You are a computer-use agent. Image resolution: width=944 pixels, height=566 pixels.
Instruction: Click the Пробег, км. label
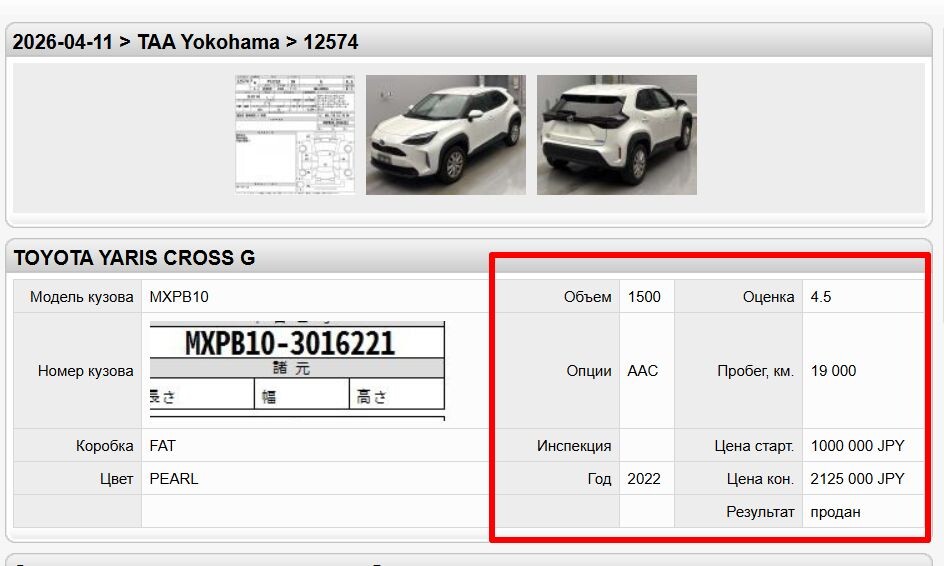click(x=756, y=371)
